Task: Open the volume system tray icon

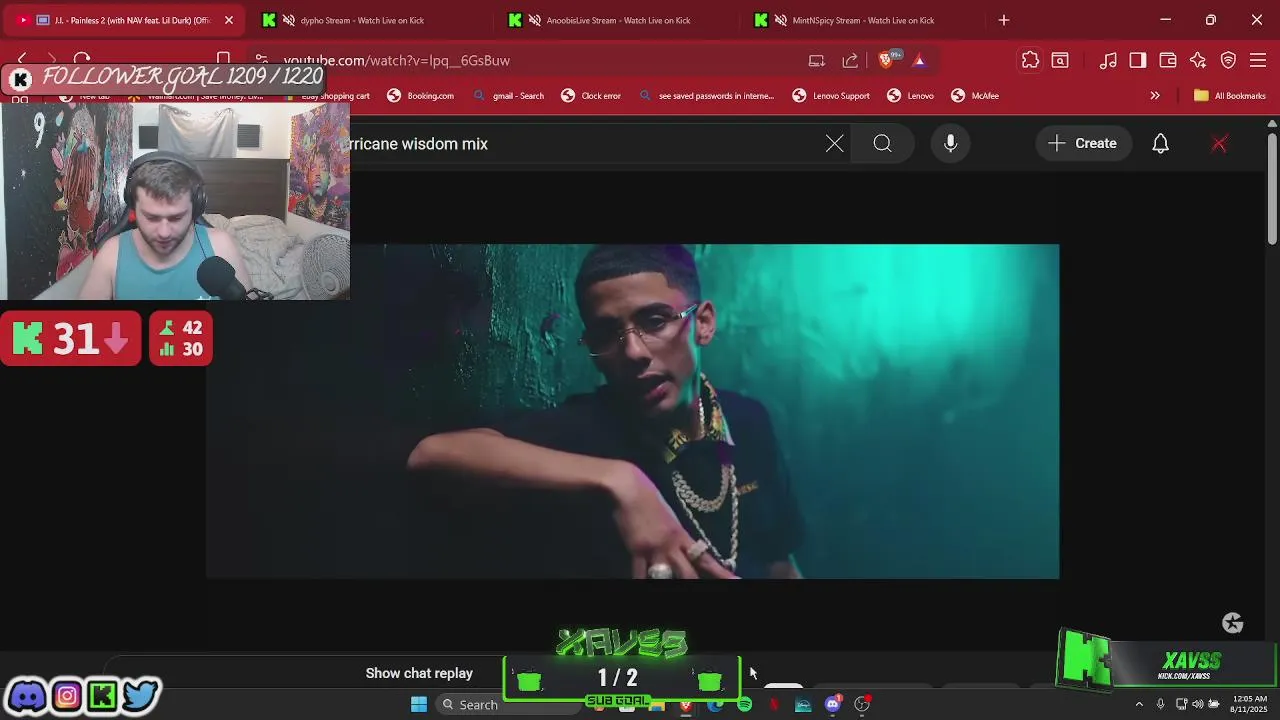Action: pyautogui.click(x=1197, y=704)
